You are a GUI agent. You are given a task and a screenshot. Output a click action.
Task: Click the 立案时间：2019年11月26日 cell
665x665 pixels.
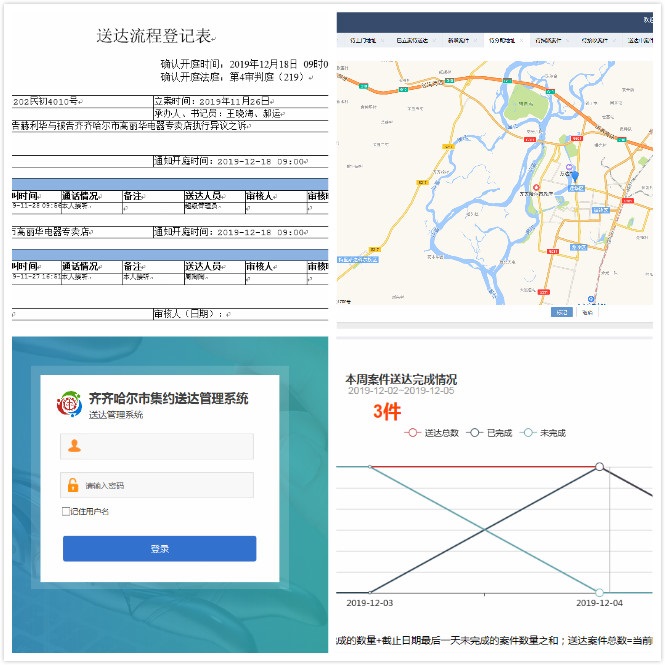(x=240, y=101)
